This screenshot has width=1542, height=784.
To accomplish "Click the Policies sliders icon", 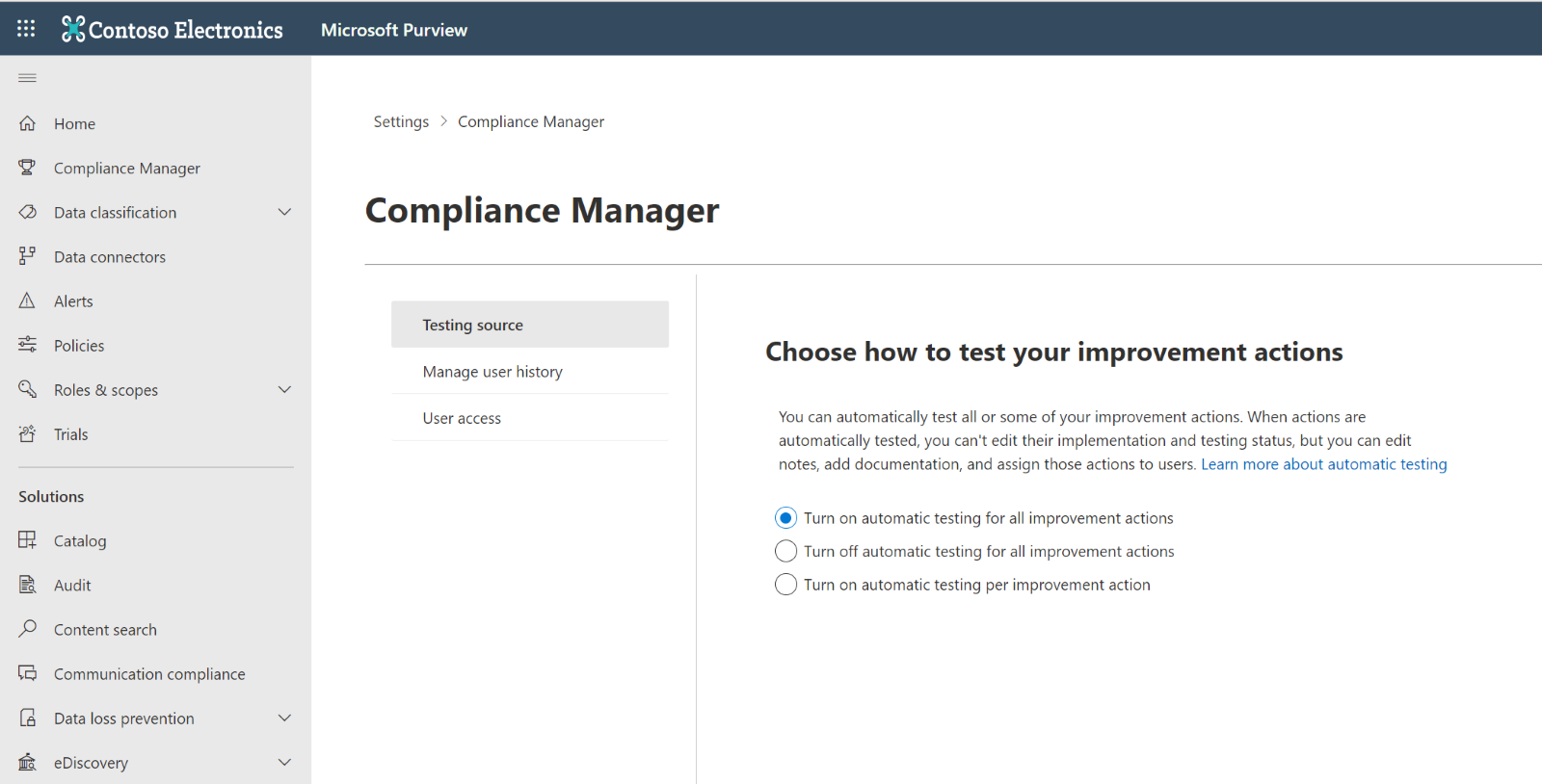I will pos(28,345).
